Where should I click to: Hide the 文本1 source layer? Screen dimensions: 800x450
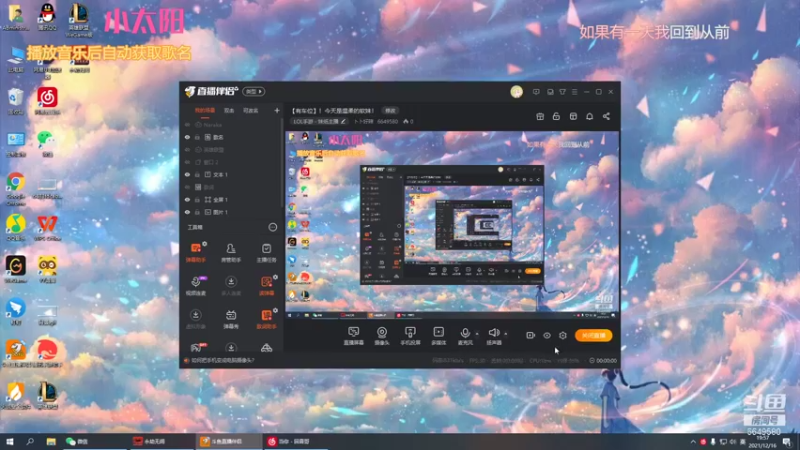pos(187,174)
